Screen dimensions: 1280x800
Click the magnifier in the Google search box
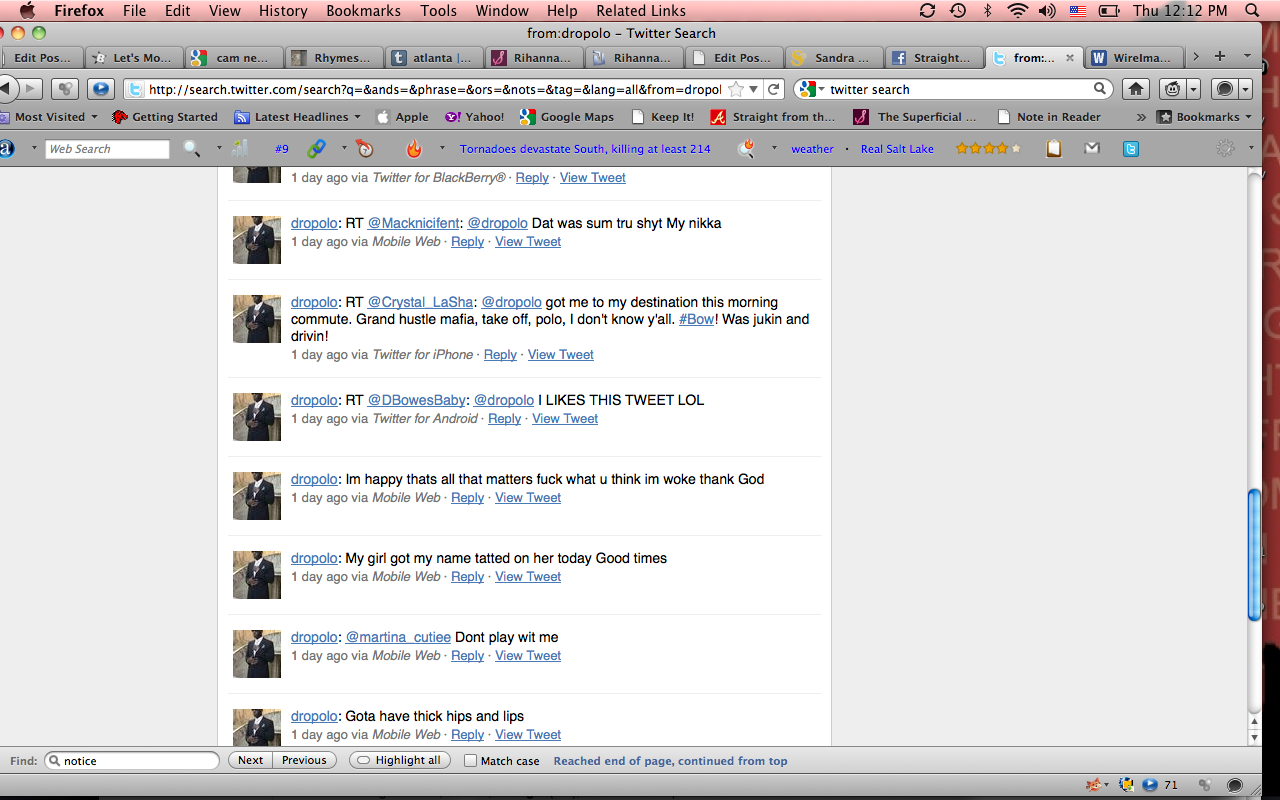(x=1100, y=89)
